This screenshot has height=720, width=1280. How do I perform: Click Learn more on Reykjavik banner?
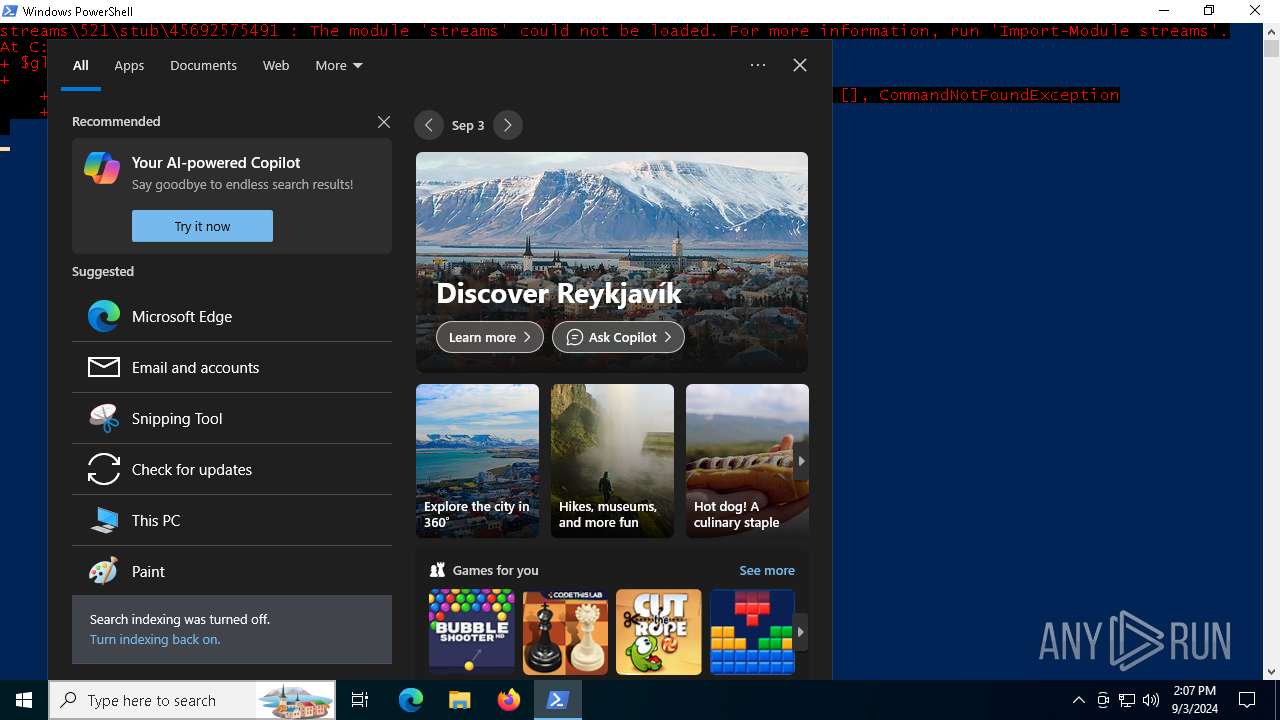coord(490,337)
